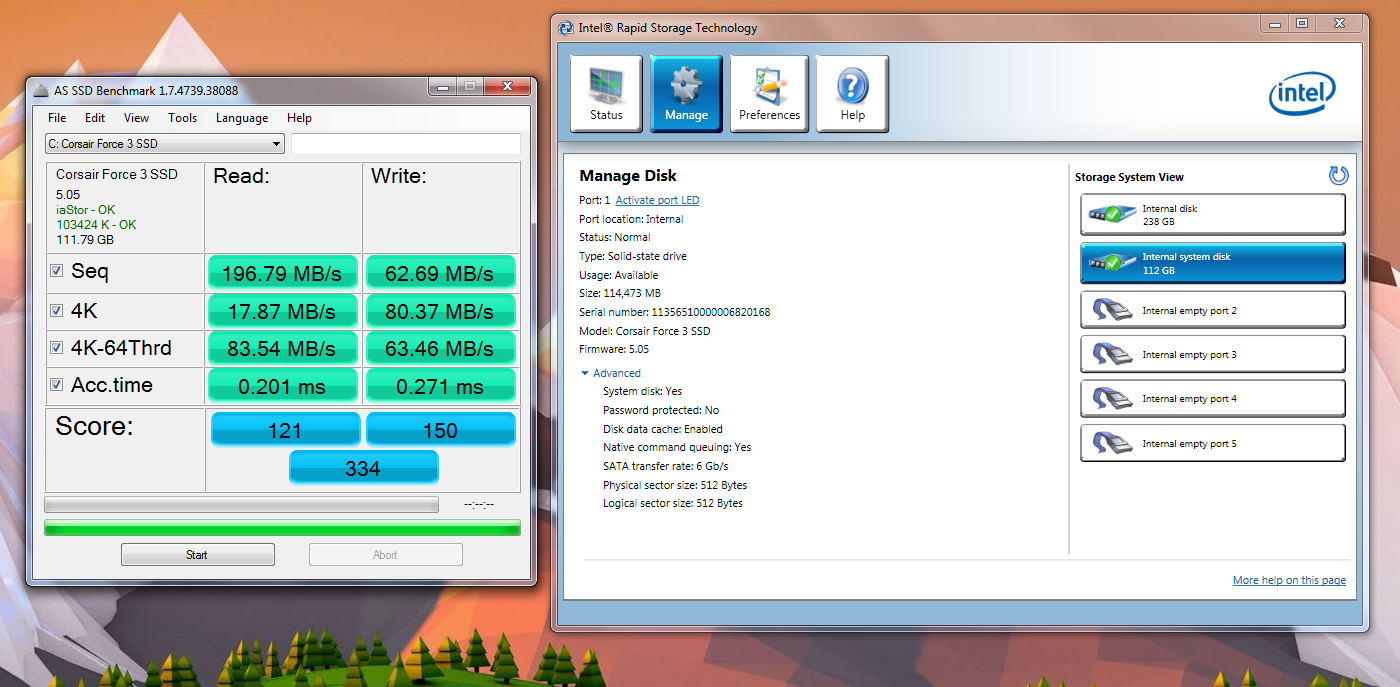Viewport: 1400px width, 687px height.
Task: Follow the Activate port LED link
Action: pos(657,200)
